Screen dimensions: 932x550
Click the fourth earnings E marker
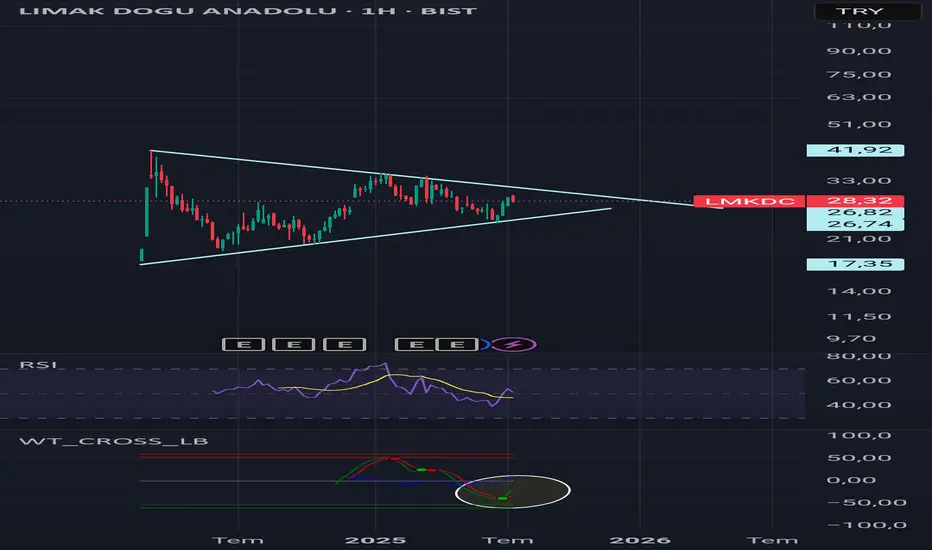point(416,344)
